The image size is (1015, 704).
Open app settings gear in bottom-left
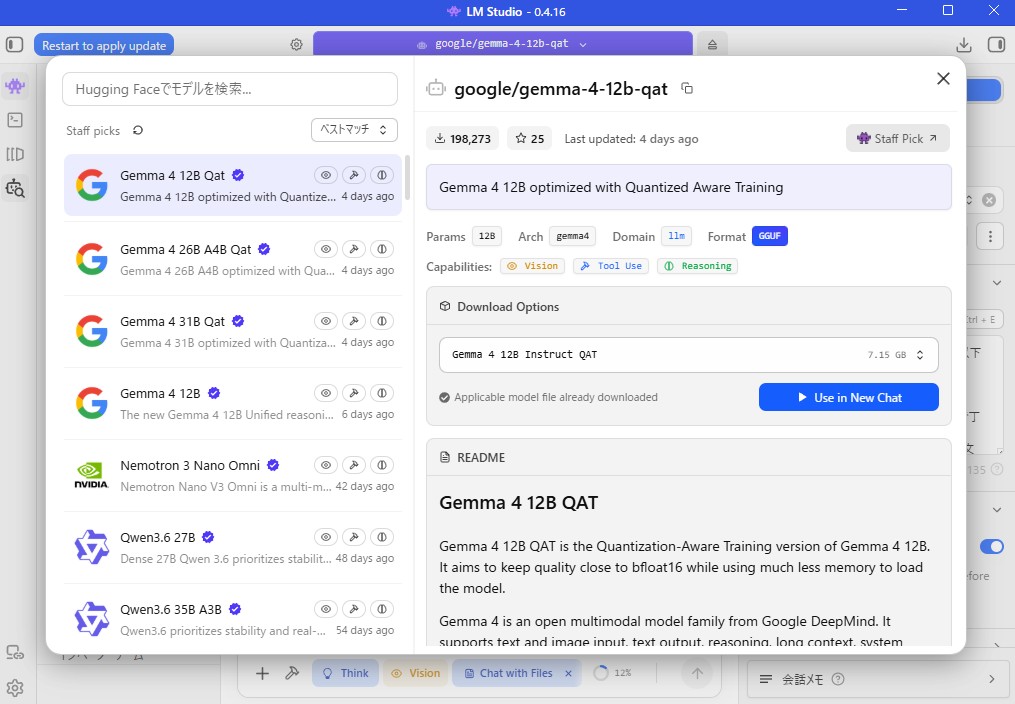15,688
